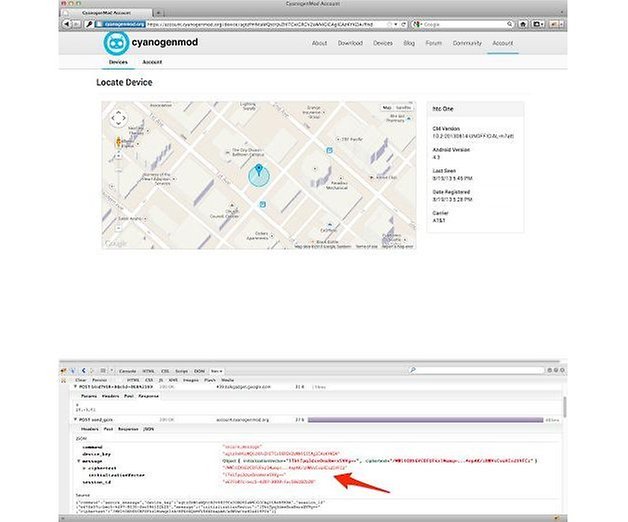Click the key icon beside address bar
628x522 pixels.
pyautogui.click(x=89, y=24)
